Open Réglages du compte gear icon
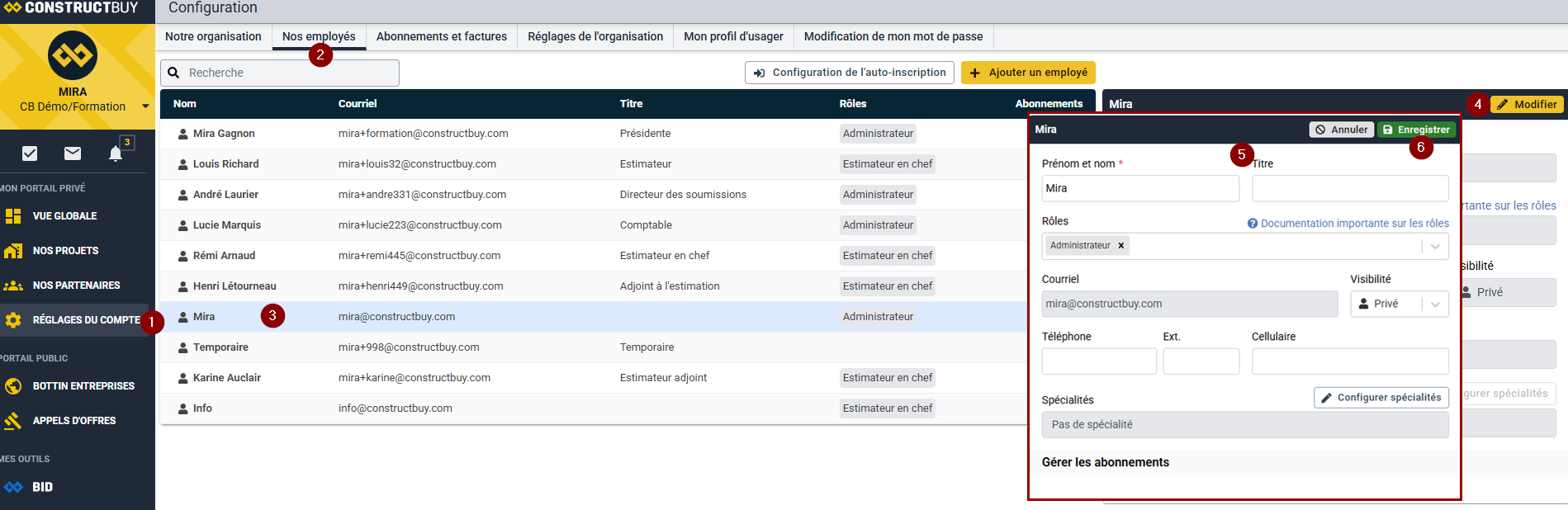Image resolution: width=1568 pixels, height=510 pixels. (13, 320)
